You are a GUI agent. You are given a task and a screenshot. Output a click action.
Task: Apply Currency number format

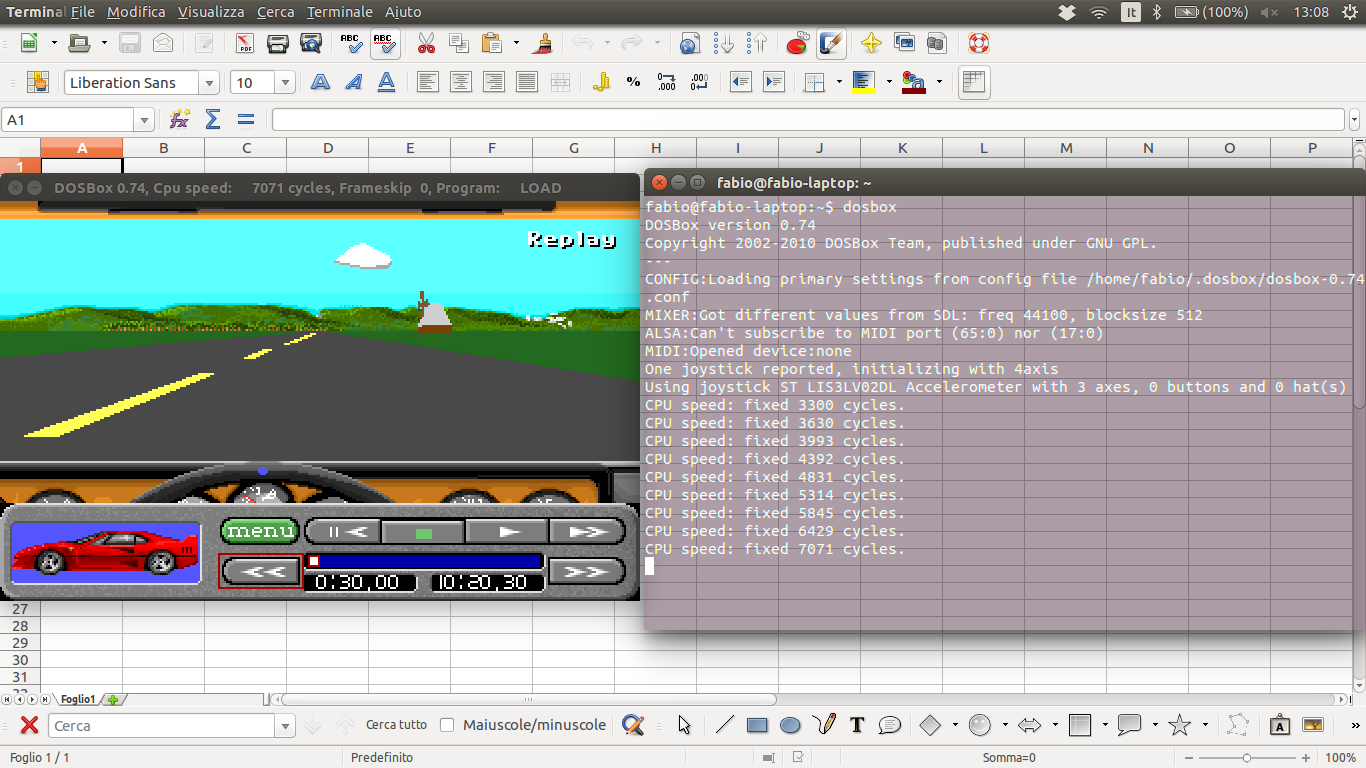click(x=601, y=82)
